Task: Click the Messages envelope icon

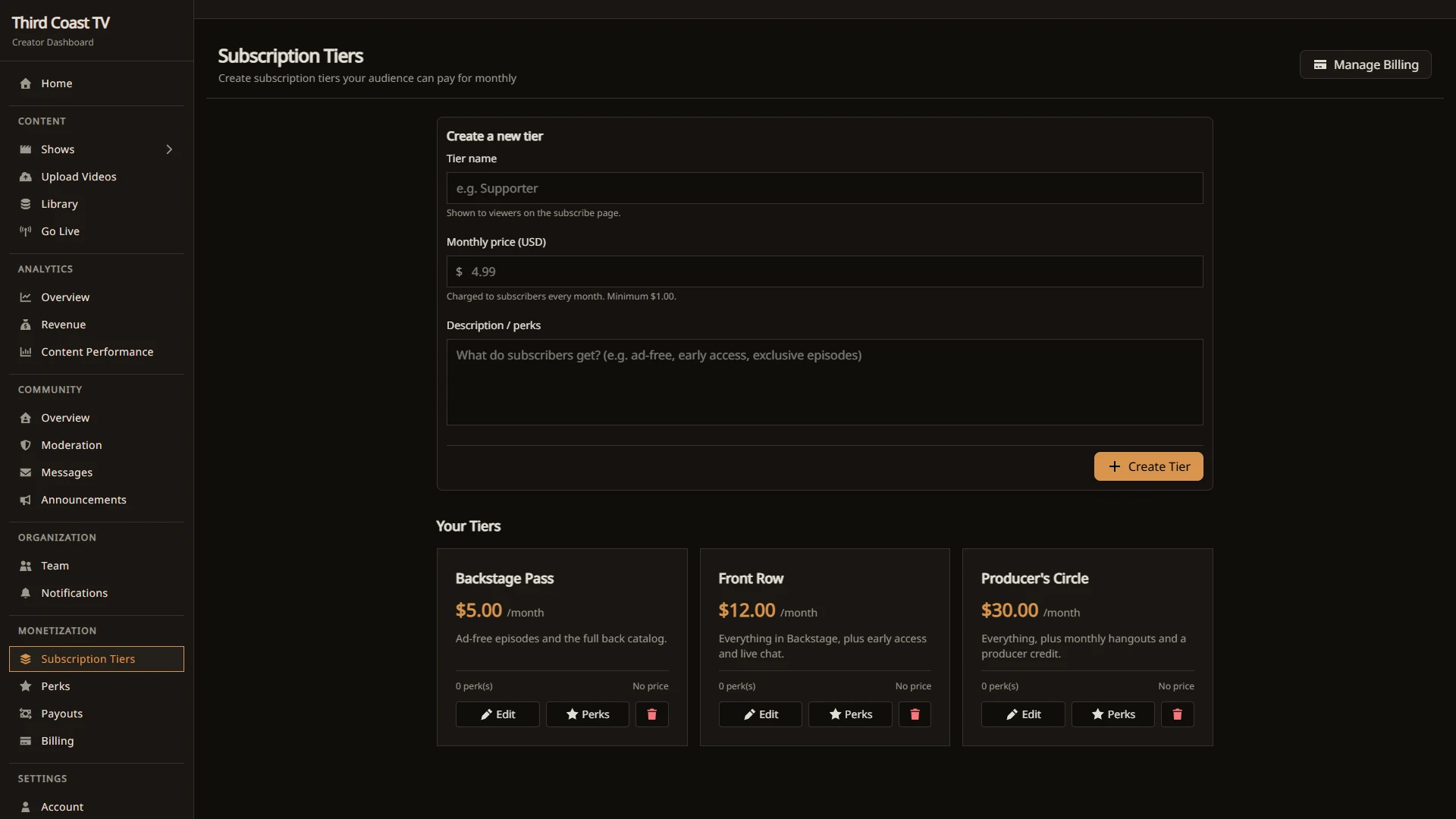Action: point(26,472)
